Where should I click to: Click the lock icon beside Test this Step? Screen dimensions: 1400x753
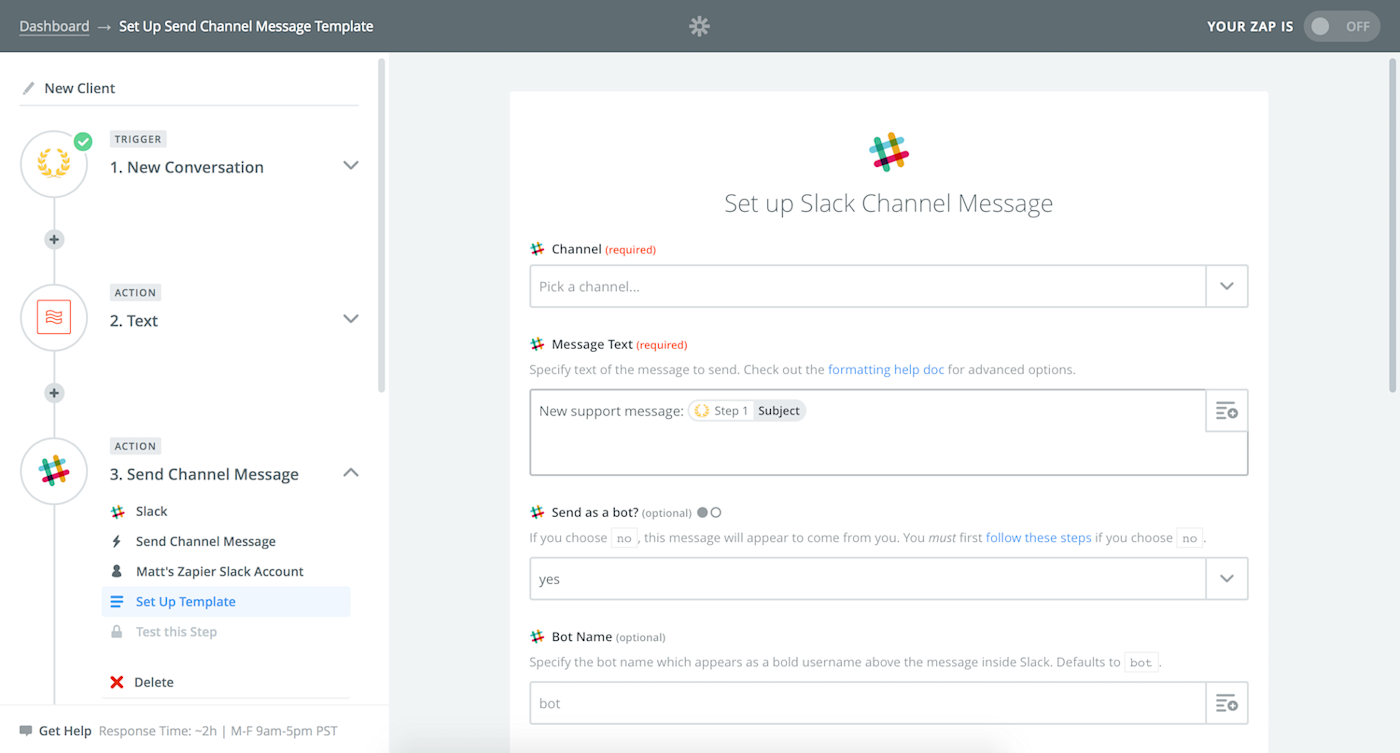point(117,632)
